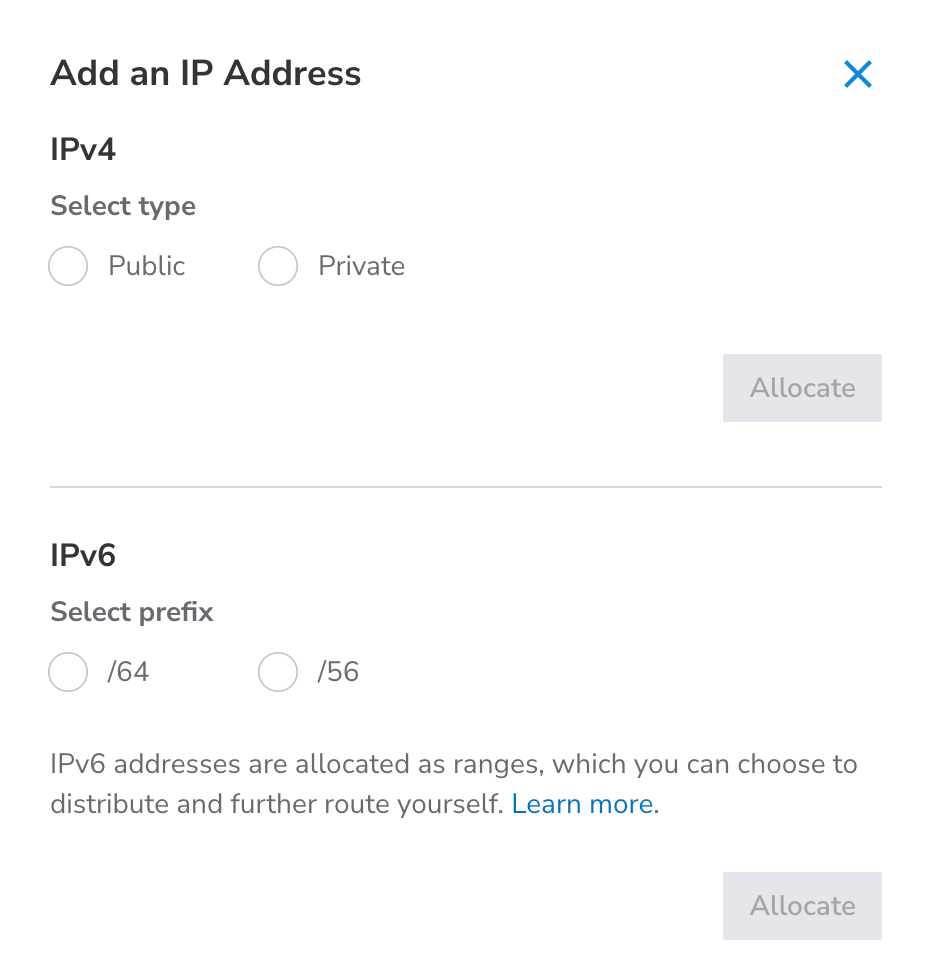Click the IPv4 section heading

83,150
